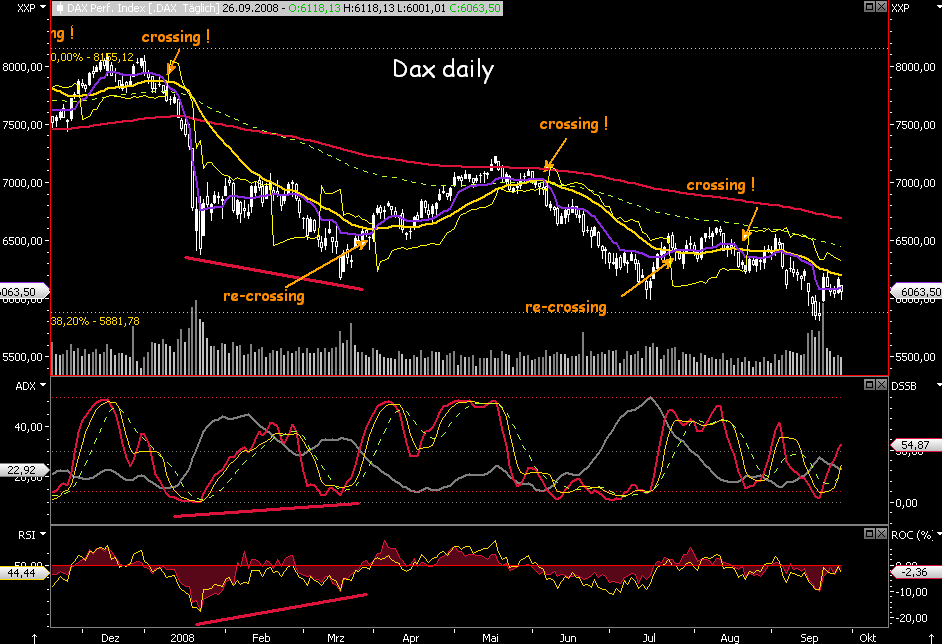Click the candlestick icon before DAX Perf. Index

(x=59, y=8)
